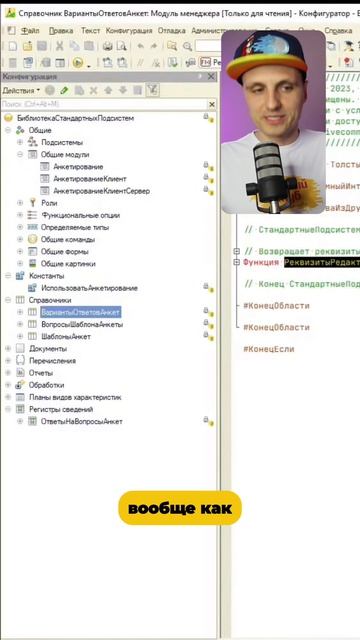
Task: Expand the Общие картинки node
Action: pyautogui.click(x=20, y=264)
